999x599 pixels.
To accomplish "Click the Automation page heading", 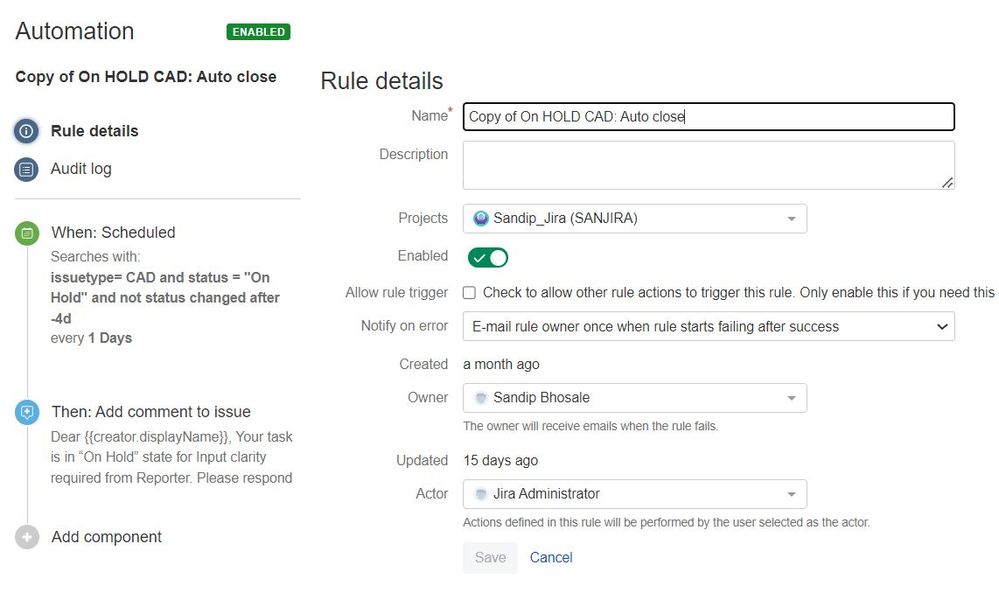I will click(x=75, y=31).
